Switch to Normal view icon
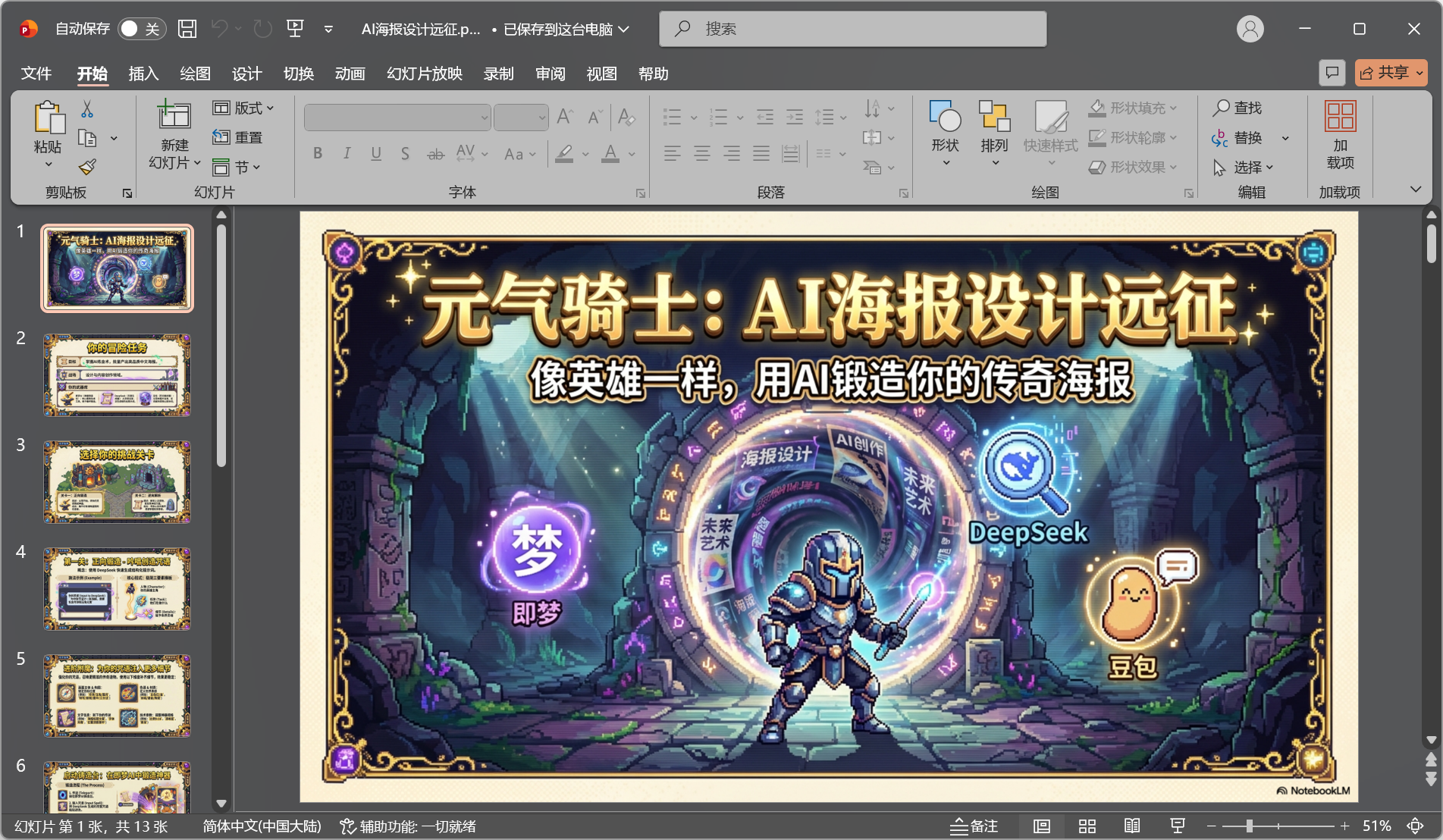This screenshot has width=1443, height=840. click(x=1042, y=826)
